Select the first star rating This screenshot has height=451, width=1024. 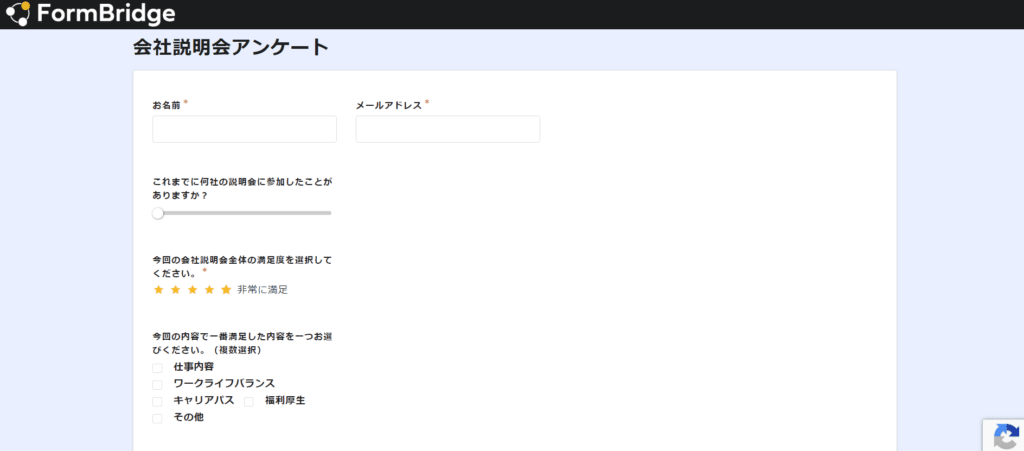(158, 290)
